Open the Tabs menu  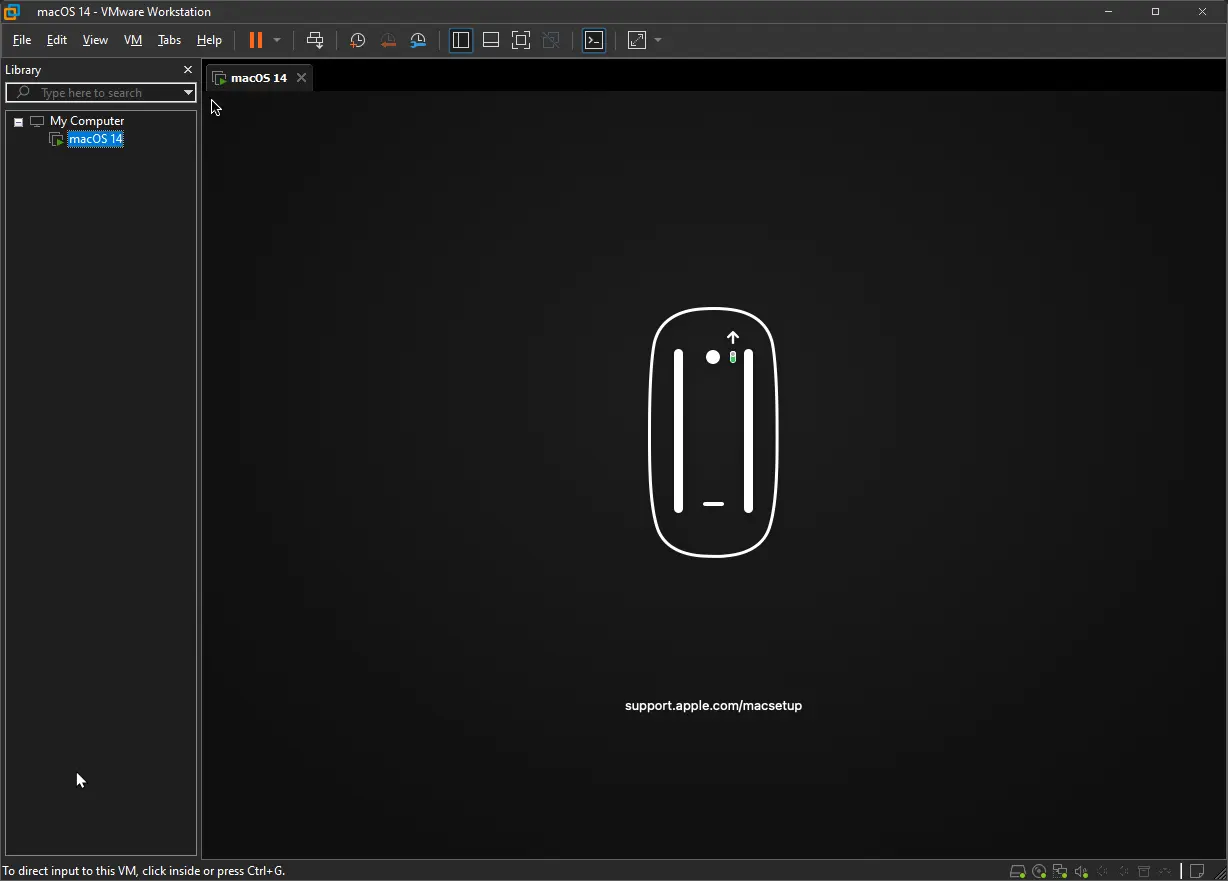pyautogui.click(x=169, y=40)
